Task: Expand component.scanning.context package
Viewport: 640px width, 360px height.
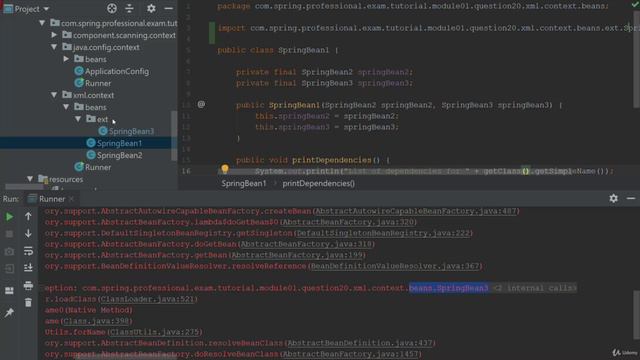Action: 54,35
